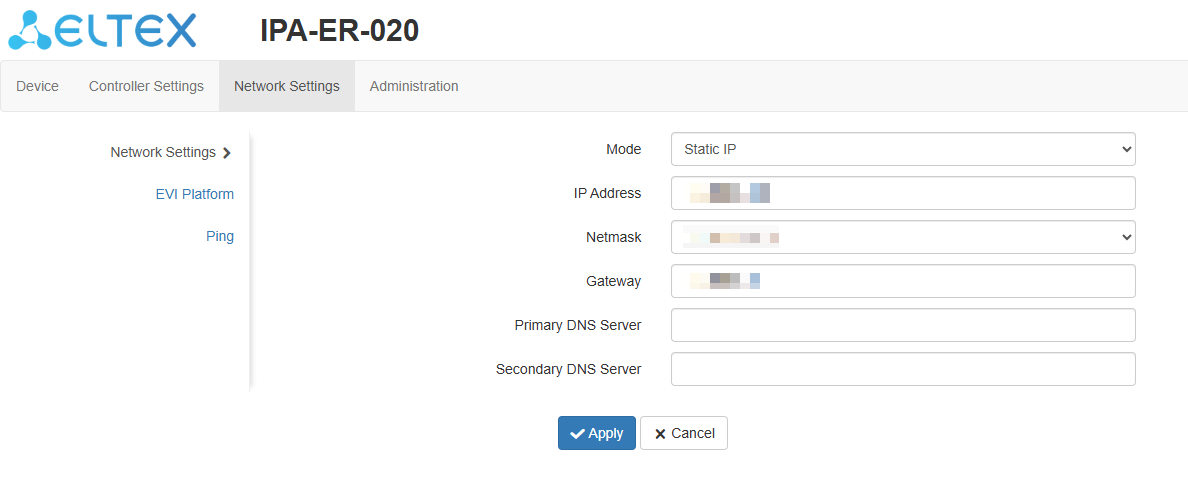
Task: Click the Secondary DNS Server input box
Action: coord(903,369)
